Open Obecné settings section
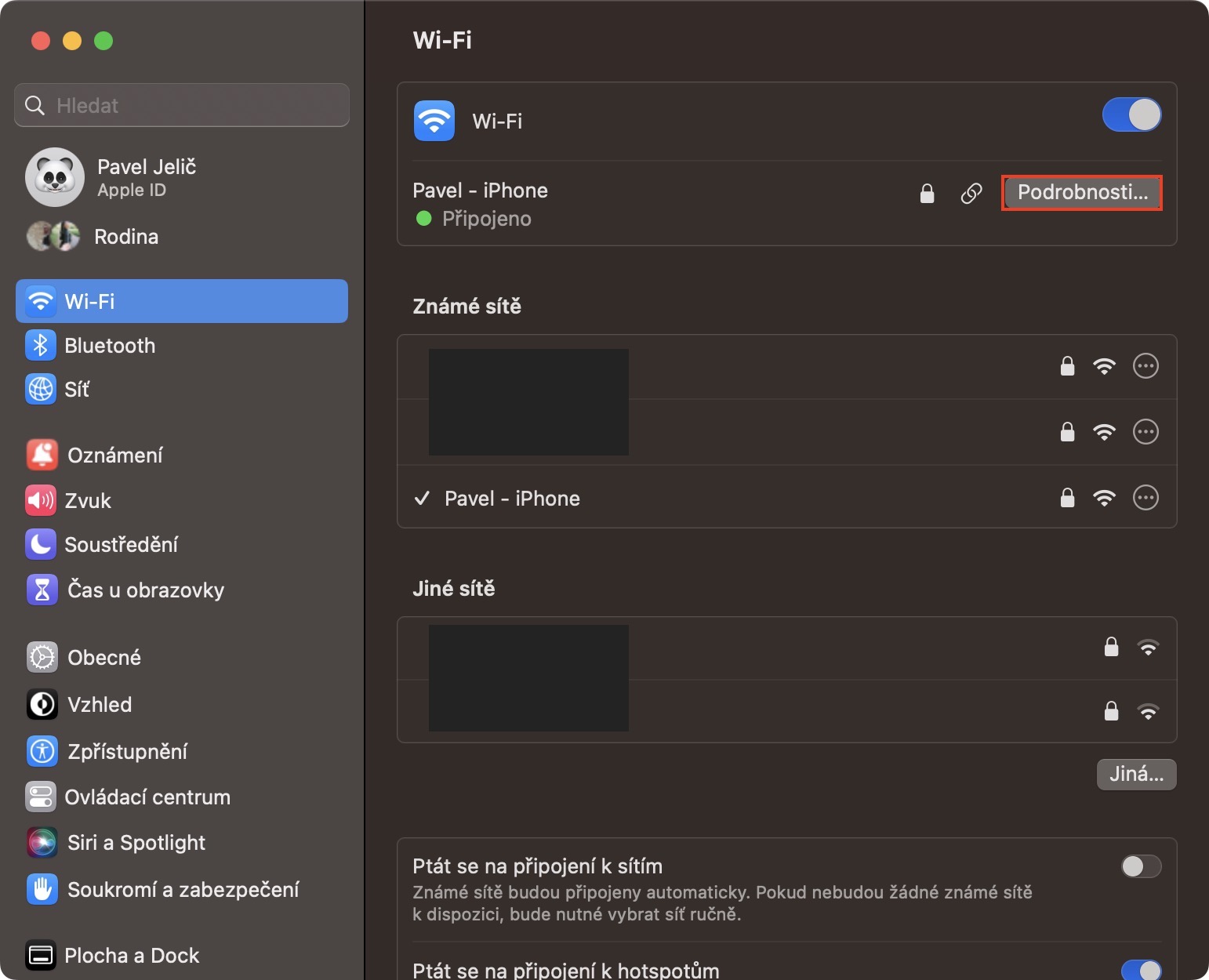This screenshot has width=1209, height=980. 103,657
